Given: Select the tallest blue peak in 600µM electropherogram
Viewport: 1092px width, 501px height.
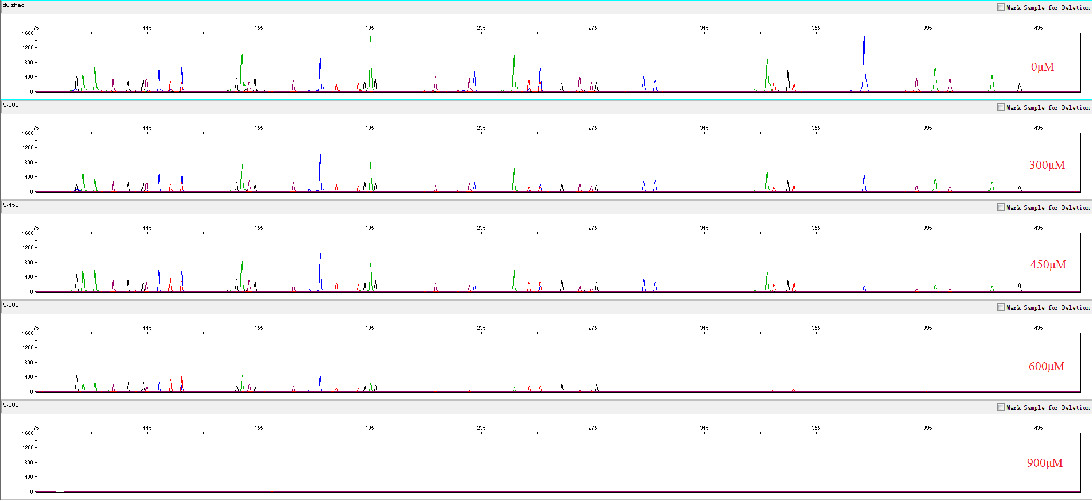Looking at the screenshot, I should (x=320, y=383).
